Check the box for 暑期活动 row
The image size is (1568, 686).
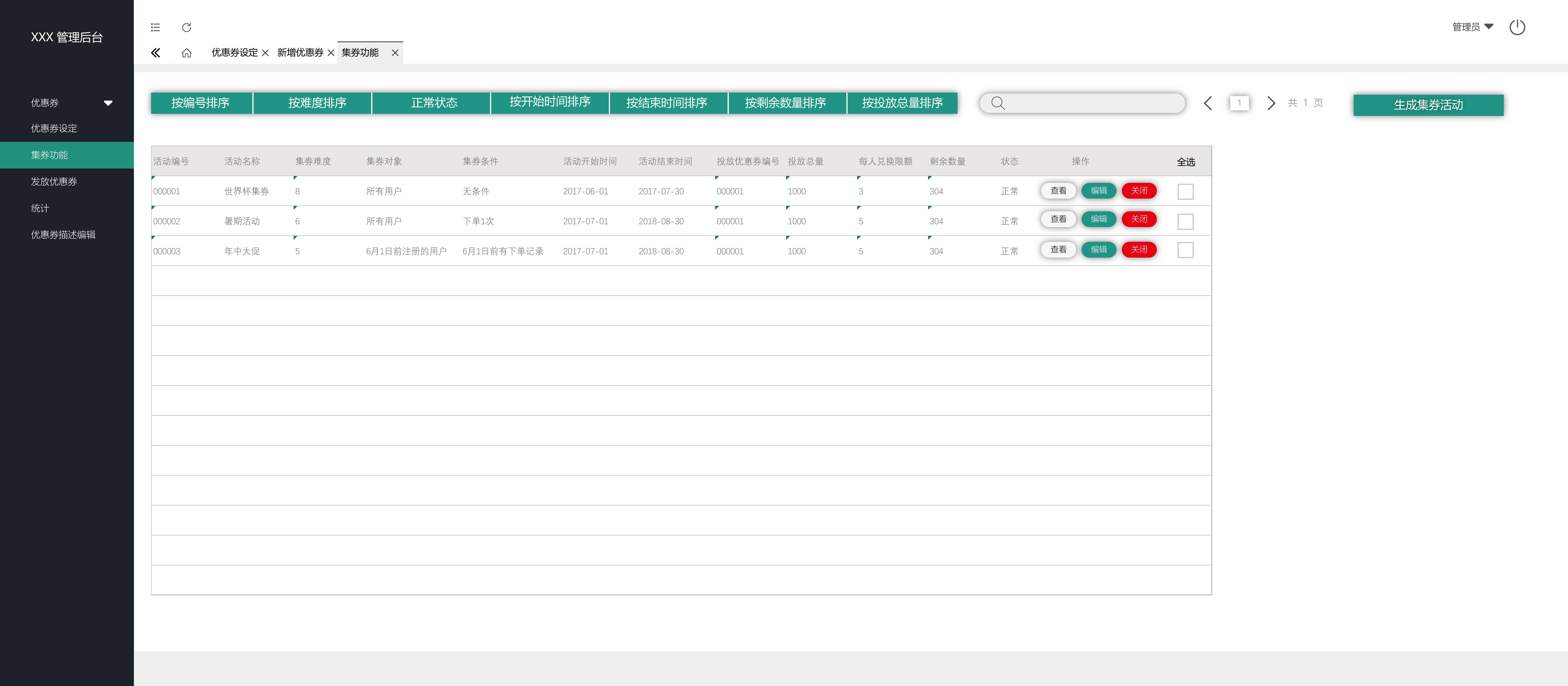click(1185, 222)
